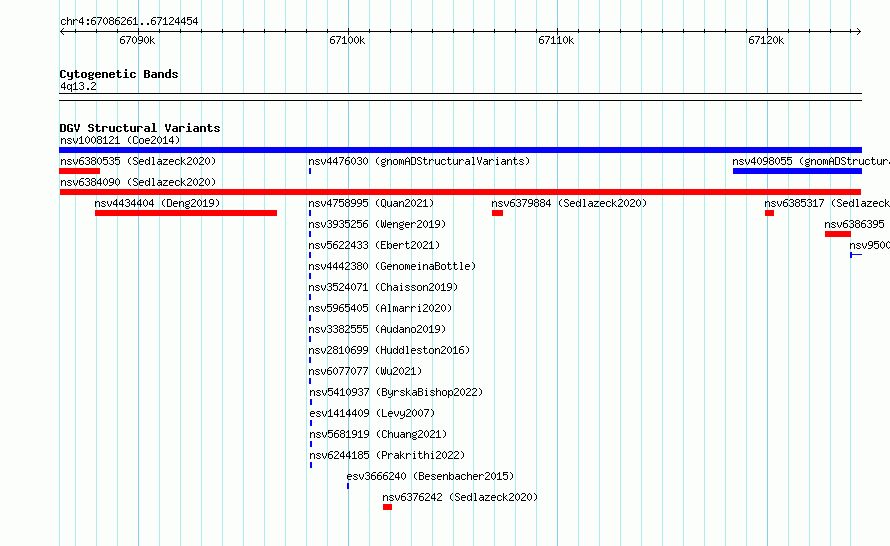Open nsv3382555 (Audano2019) variant

pos(377,329)
